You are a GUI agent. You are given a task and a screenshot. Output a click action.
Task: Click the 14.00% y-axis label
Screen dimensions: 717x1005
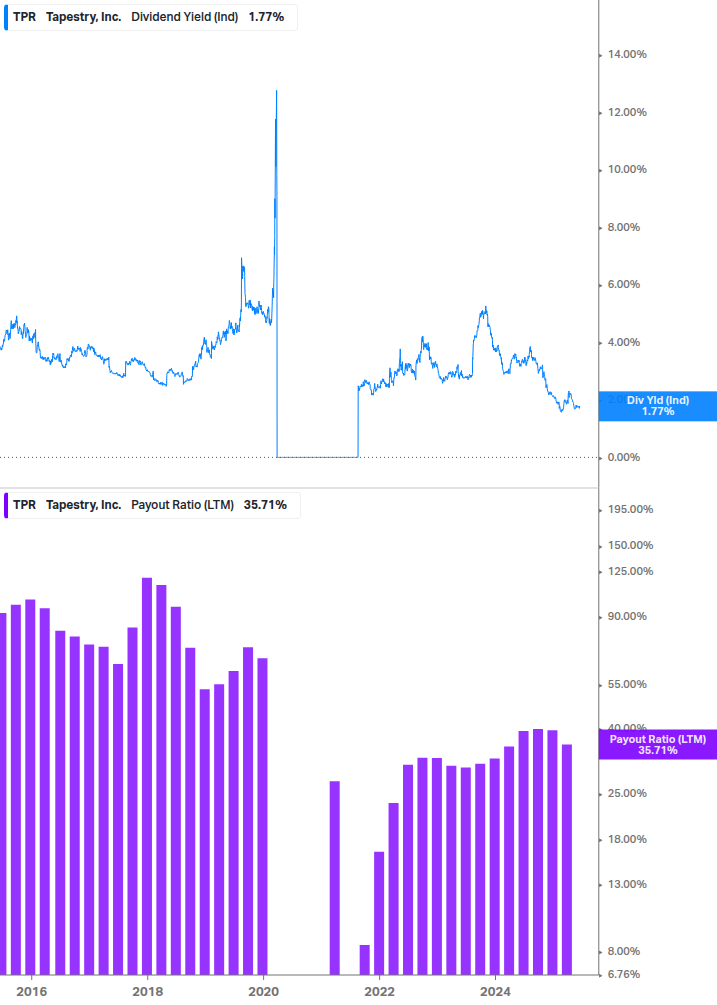point(627,54)
